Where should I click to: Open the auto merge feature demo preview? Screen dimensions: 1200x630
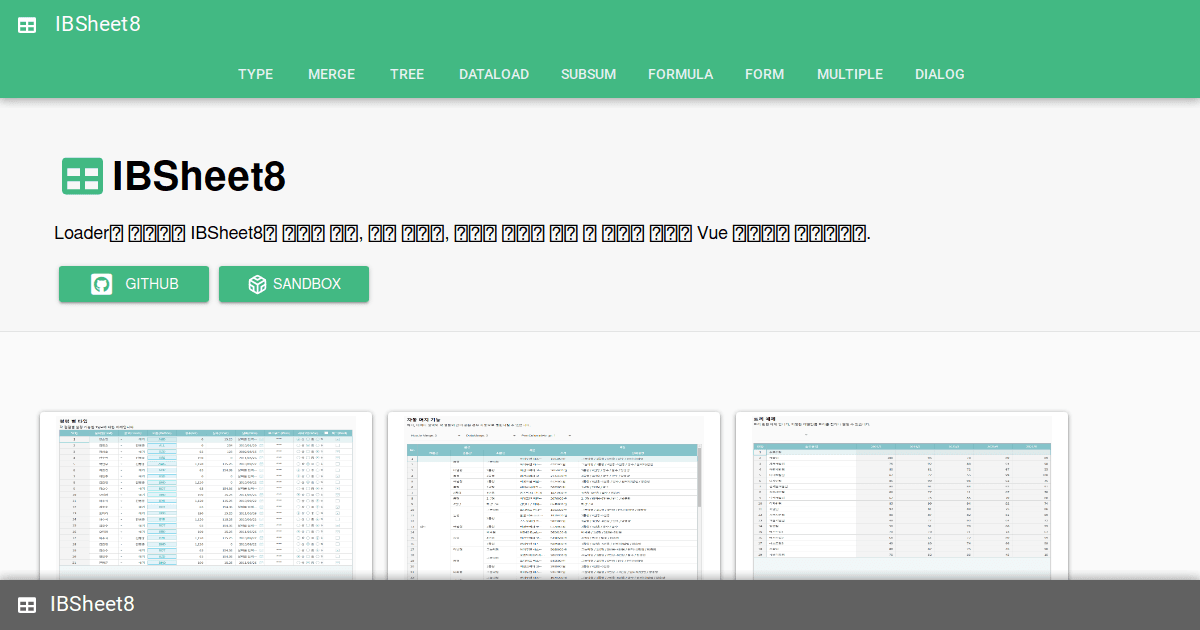(x=553, y=500)
